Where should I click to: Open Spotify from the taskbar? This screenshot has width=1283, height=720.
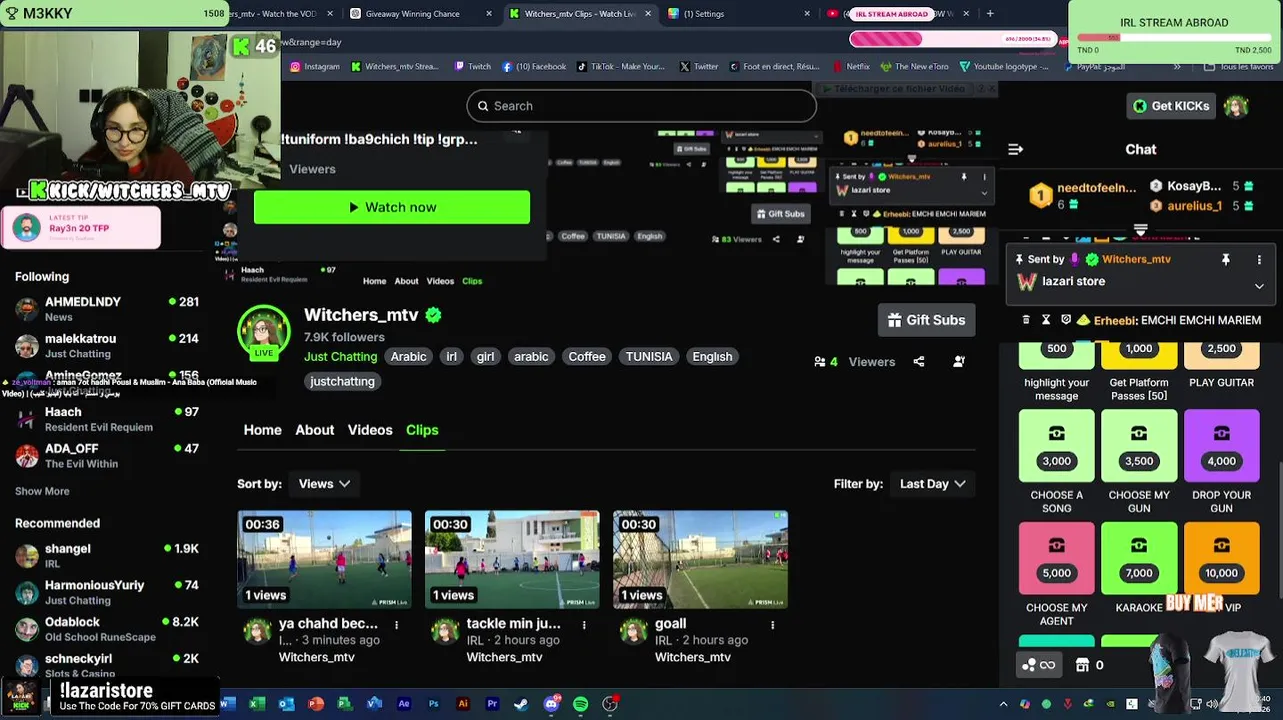[580, 704]
